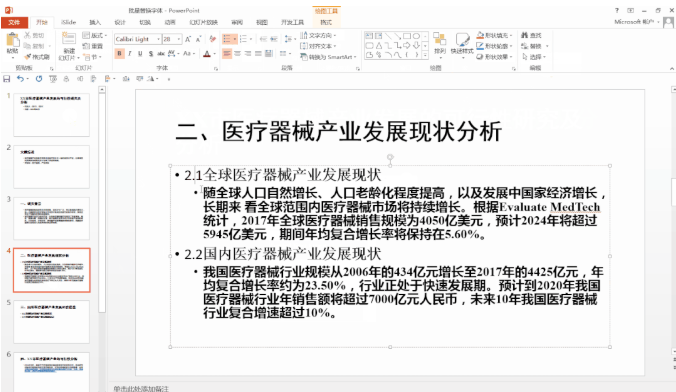
Task: Switch to 开发工具 Developer tab
Action: pos(292,22)
